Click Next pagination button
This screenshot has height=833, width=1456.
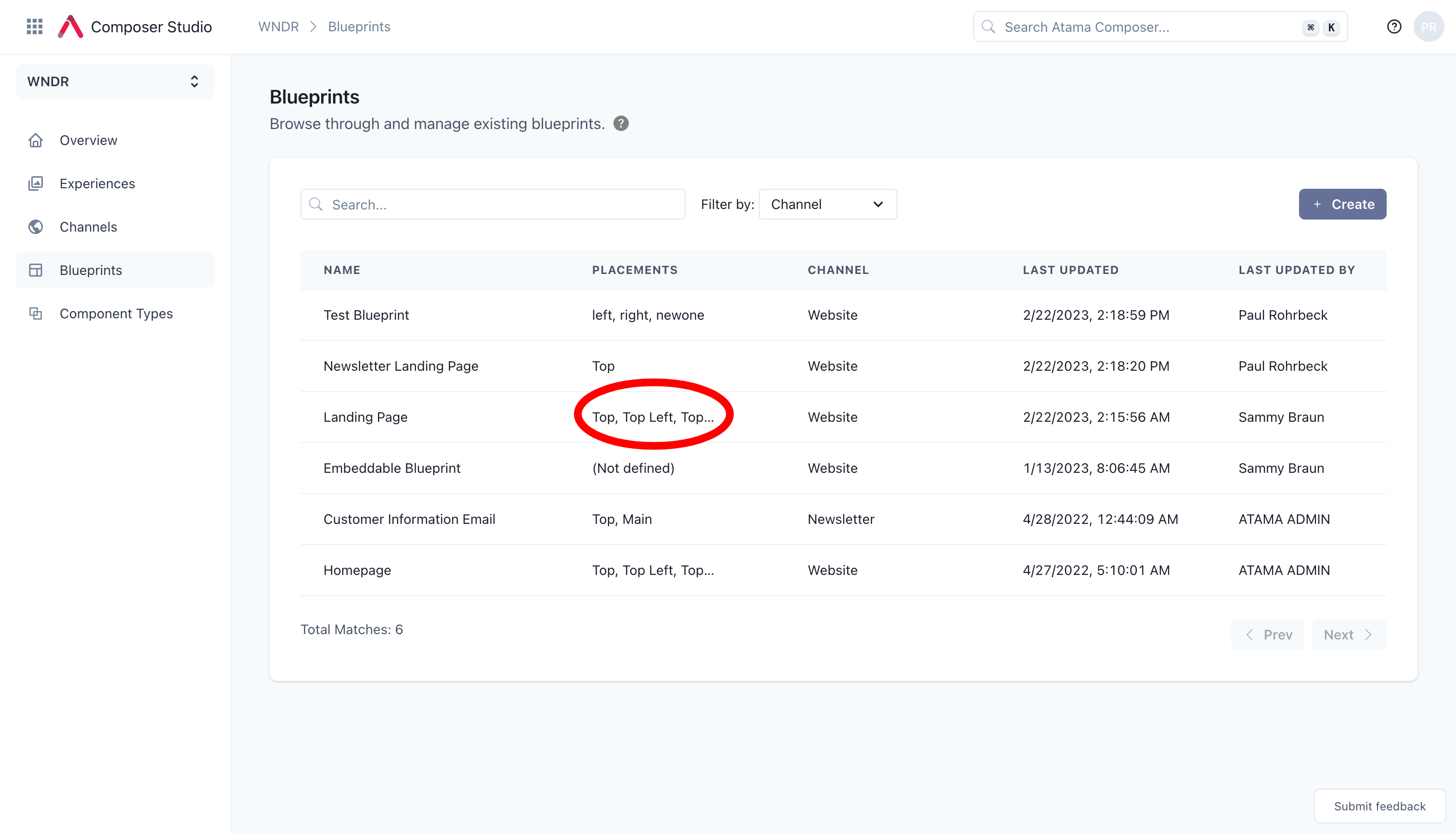pos(1349,634)
